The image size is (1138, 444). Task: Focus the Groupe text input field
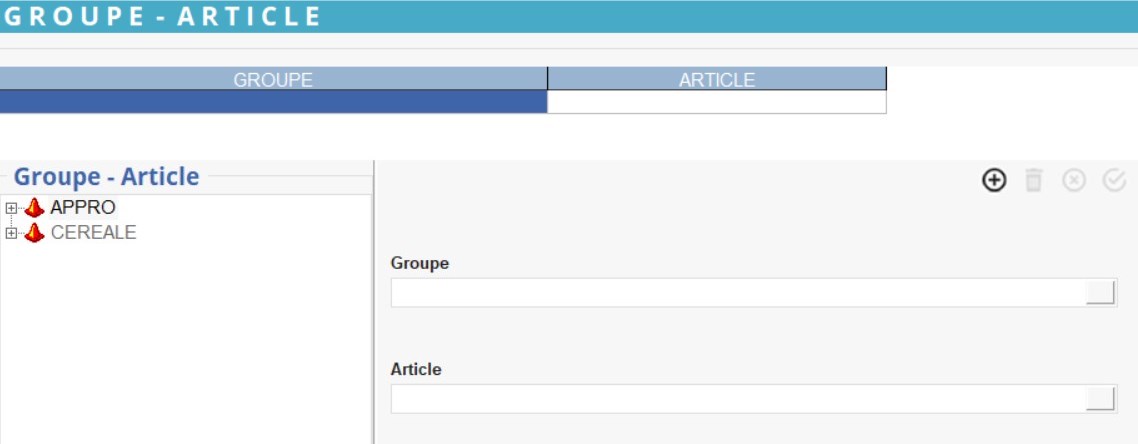coord(737,293)
